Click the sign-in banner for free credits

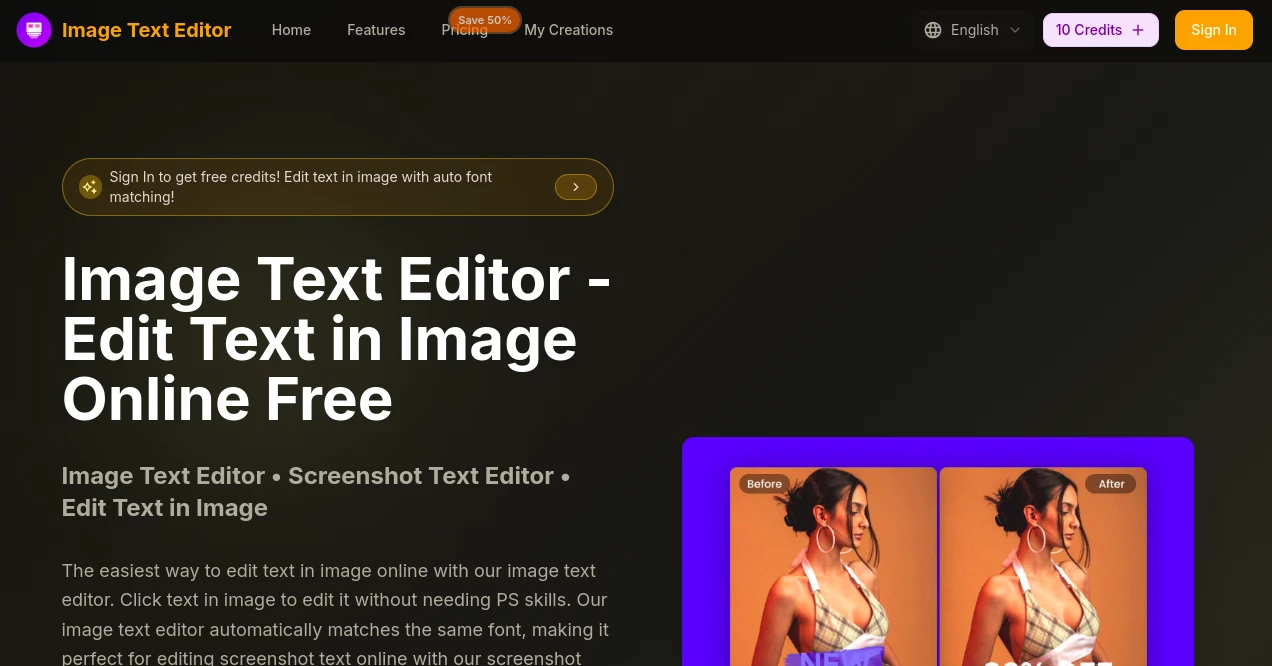(x=337, y=187)
